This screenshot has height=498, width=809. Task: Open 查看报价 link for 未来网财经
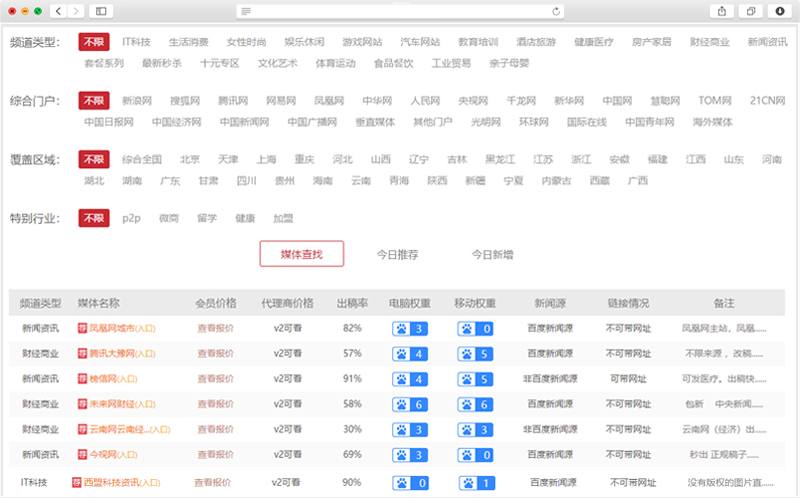215,405
